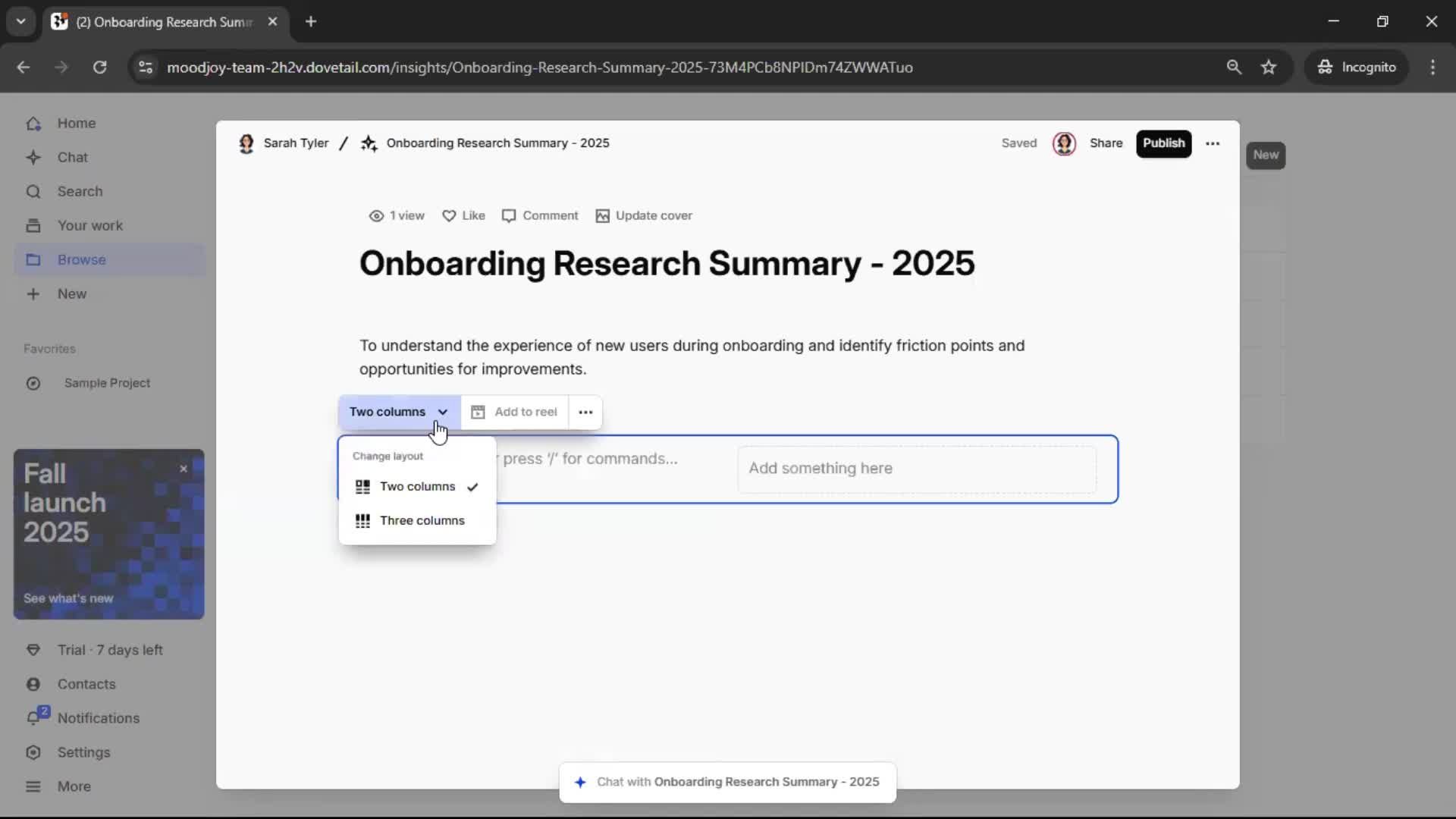This screenshot has width=1456, height=819.
Task: Open block options three-dot menu
Action: [585, 413]
